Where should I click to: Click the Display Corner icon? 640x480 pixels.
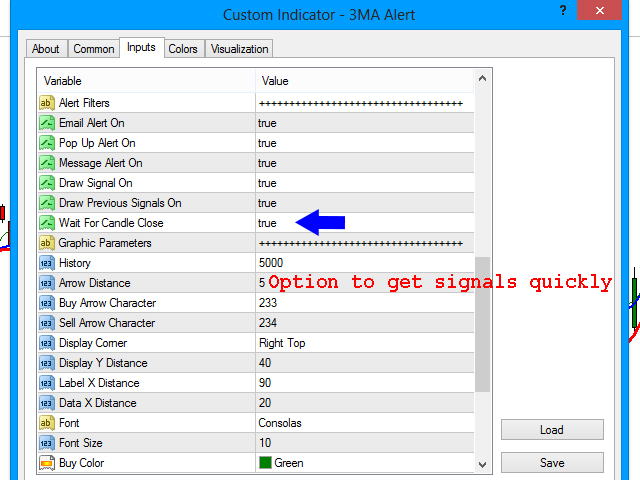click(x=47, y=343)
